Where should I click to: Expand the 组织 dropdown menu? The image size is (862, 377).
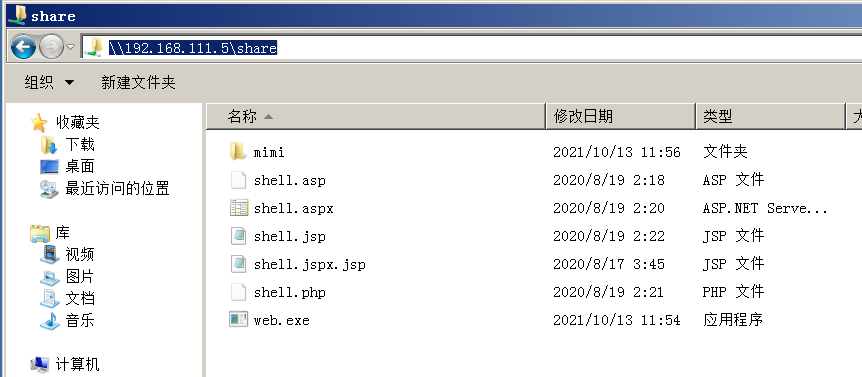pos(49,82)
